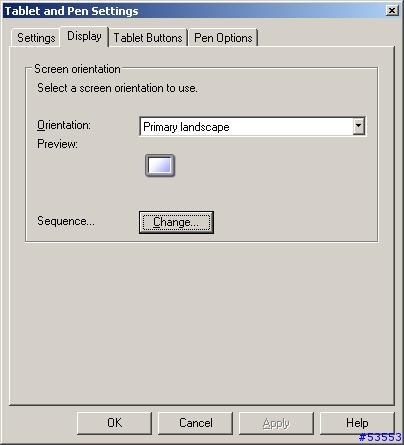Open the Change... sequence button
This screenshot has height=445, width=404.
[176, 222]
